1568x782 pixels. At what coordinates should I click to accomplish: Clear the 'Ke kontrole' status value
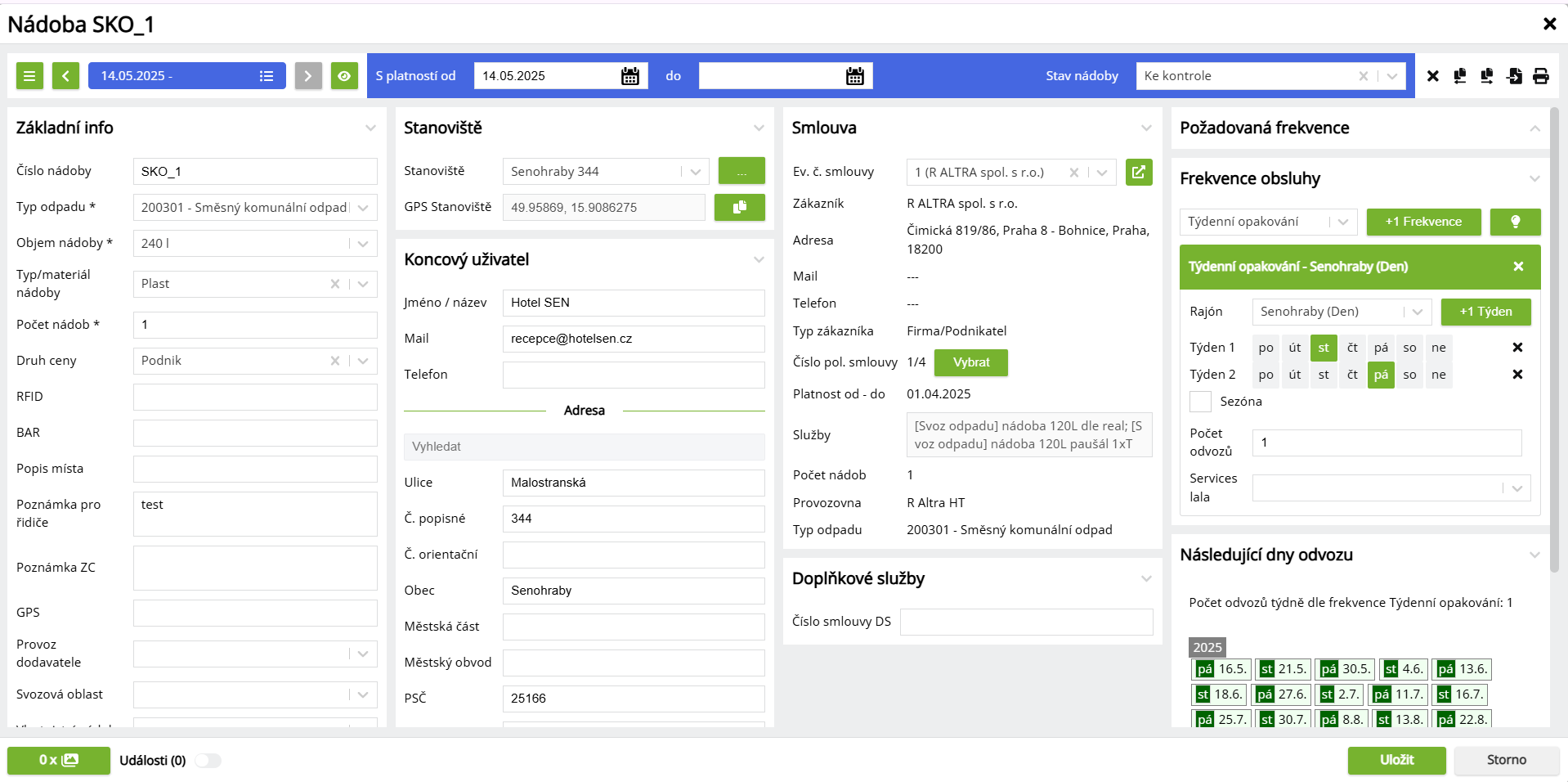[1363, 76]
